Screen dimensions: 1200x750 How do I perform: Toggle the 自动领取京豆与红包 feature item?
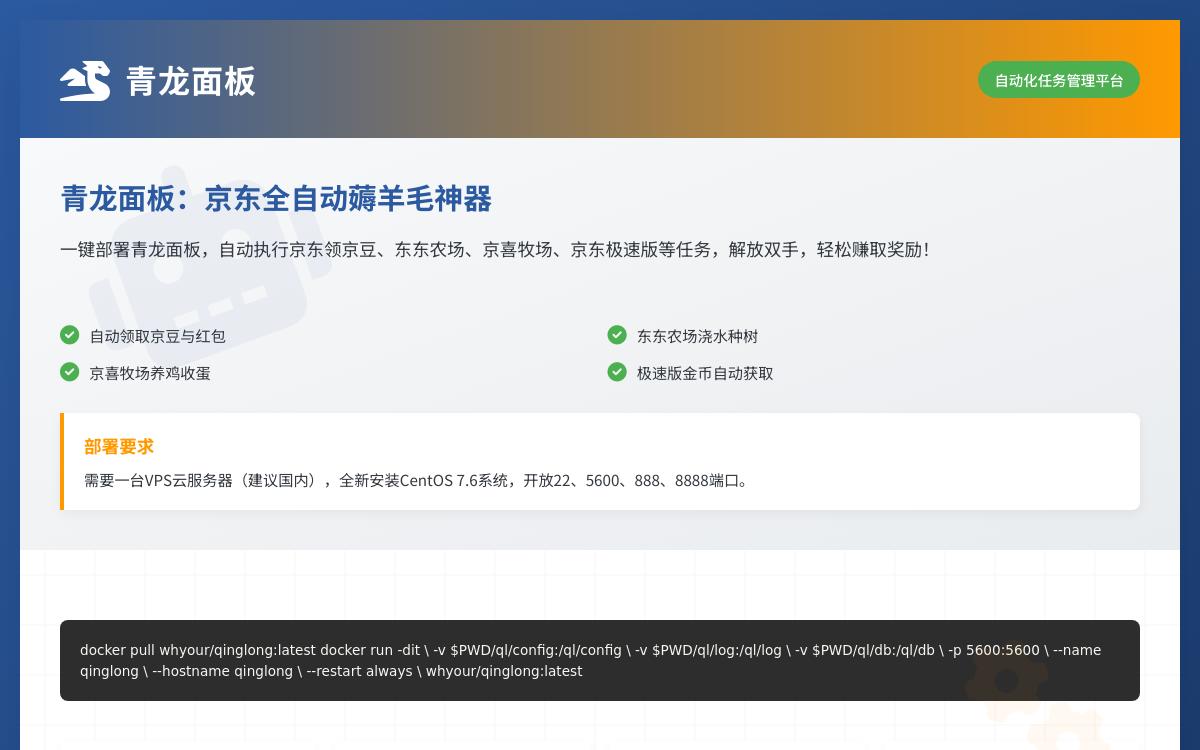pos(157,336)
